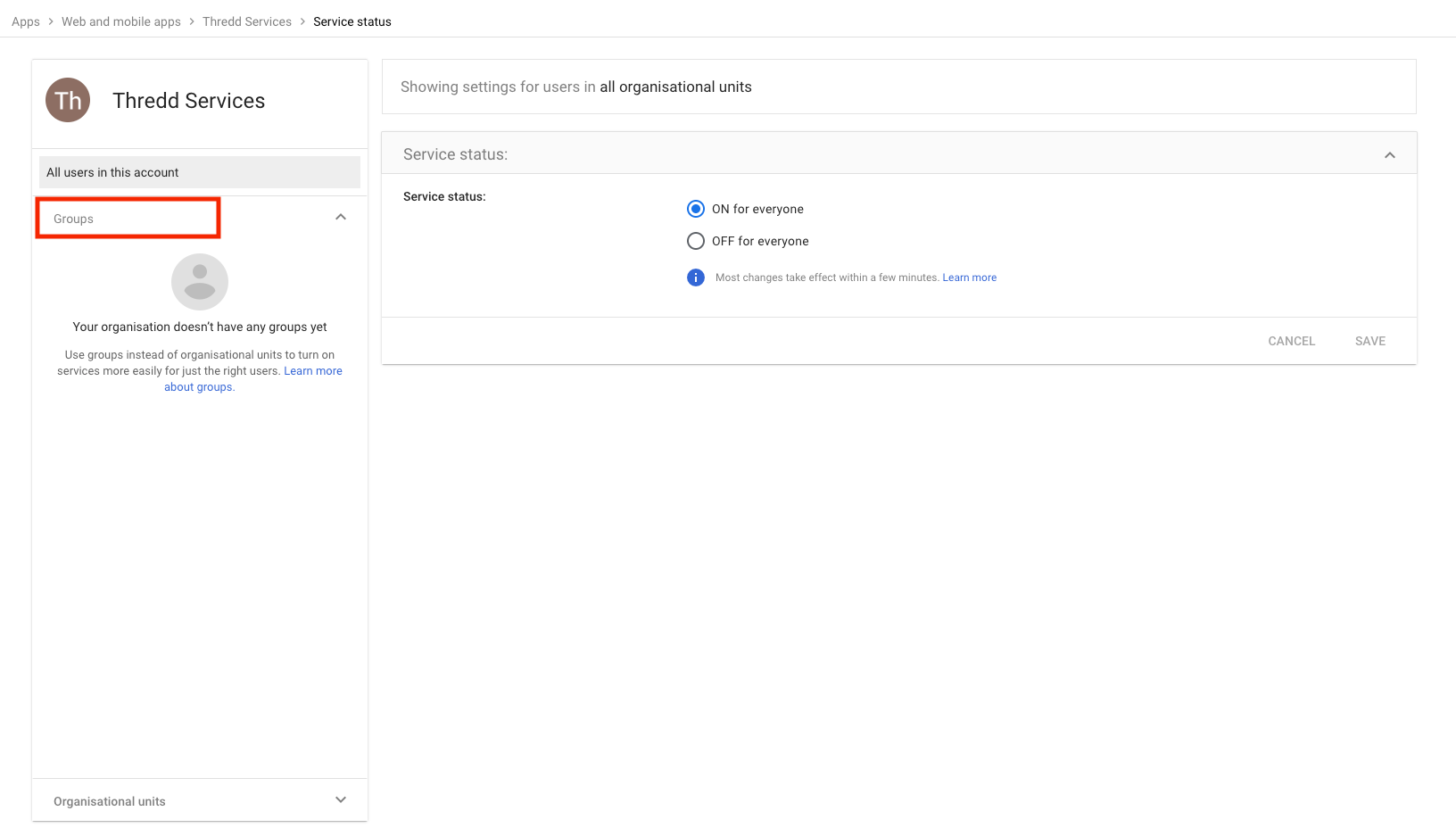Click the 'Service status' breadcrumb item
1456x828 pixels.
352,21
